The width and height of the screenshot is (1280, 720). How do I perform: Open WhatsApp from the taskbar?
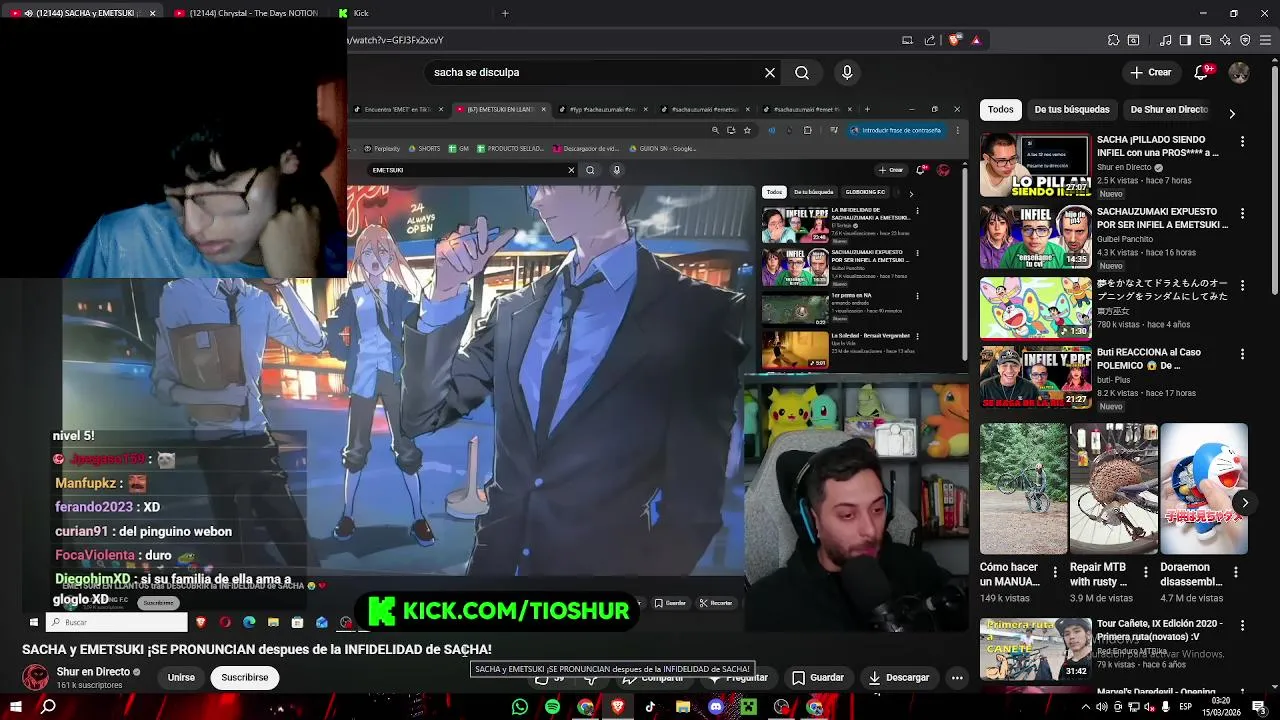[x=519, y=707]
